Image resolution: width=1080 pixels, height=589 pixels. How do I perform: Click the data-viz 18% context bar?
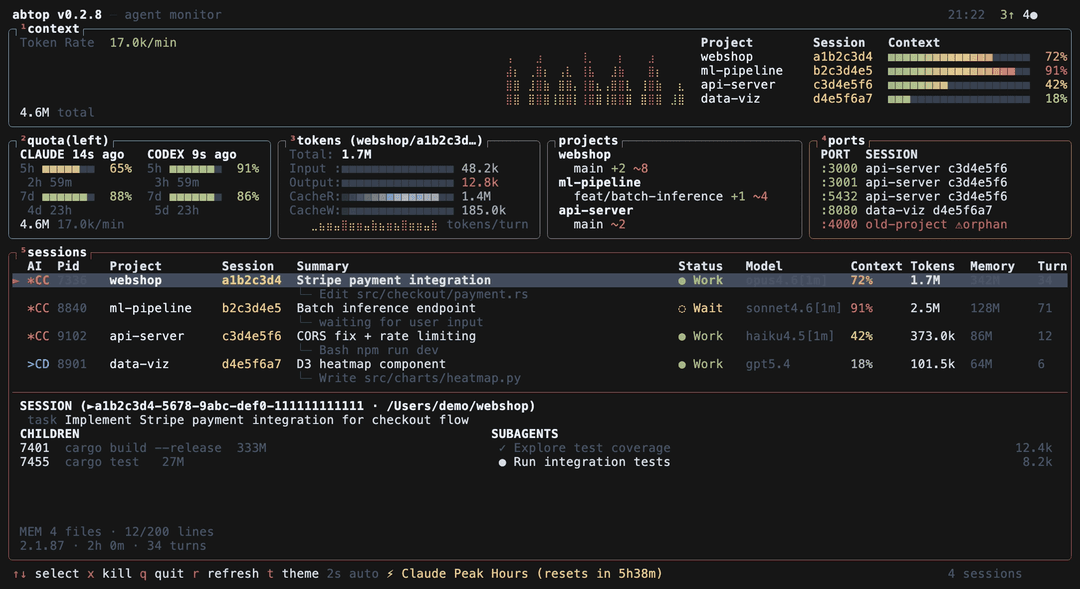pyautogui.click(x=959, y=99)
